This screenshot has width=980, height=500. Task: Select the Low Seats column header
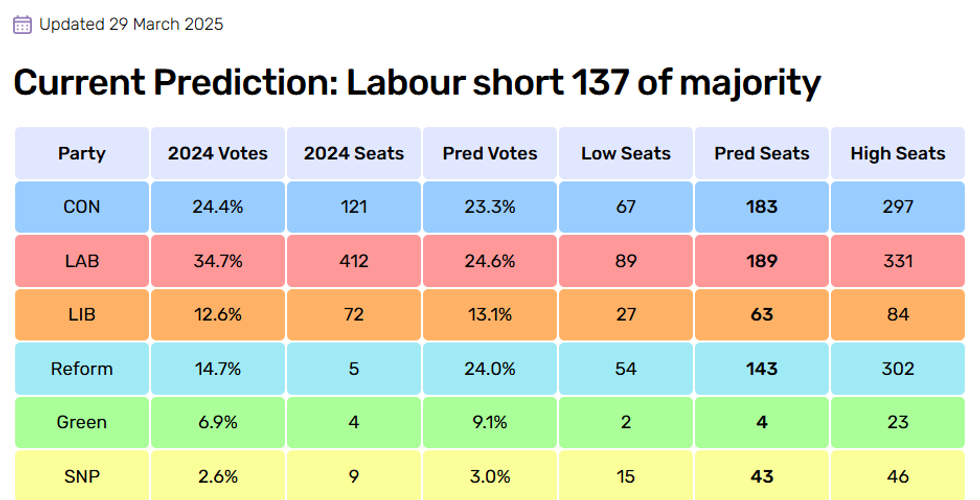(626, 154)
